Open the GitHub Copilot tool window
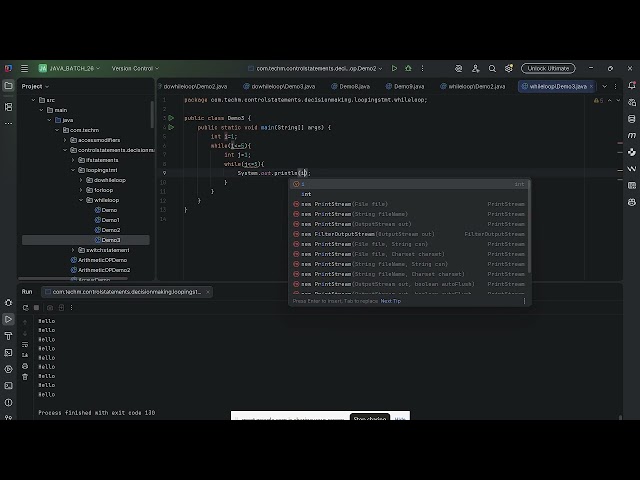The width and height of the screenshot is (640, 480). coord(632,202)
